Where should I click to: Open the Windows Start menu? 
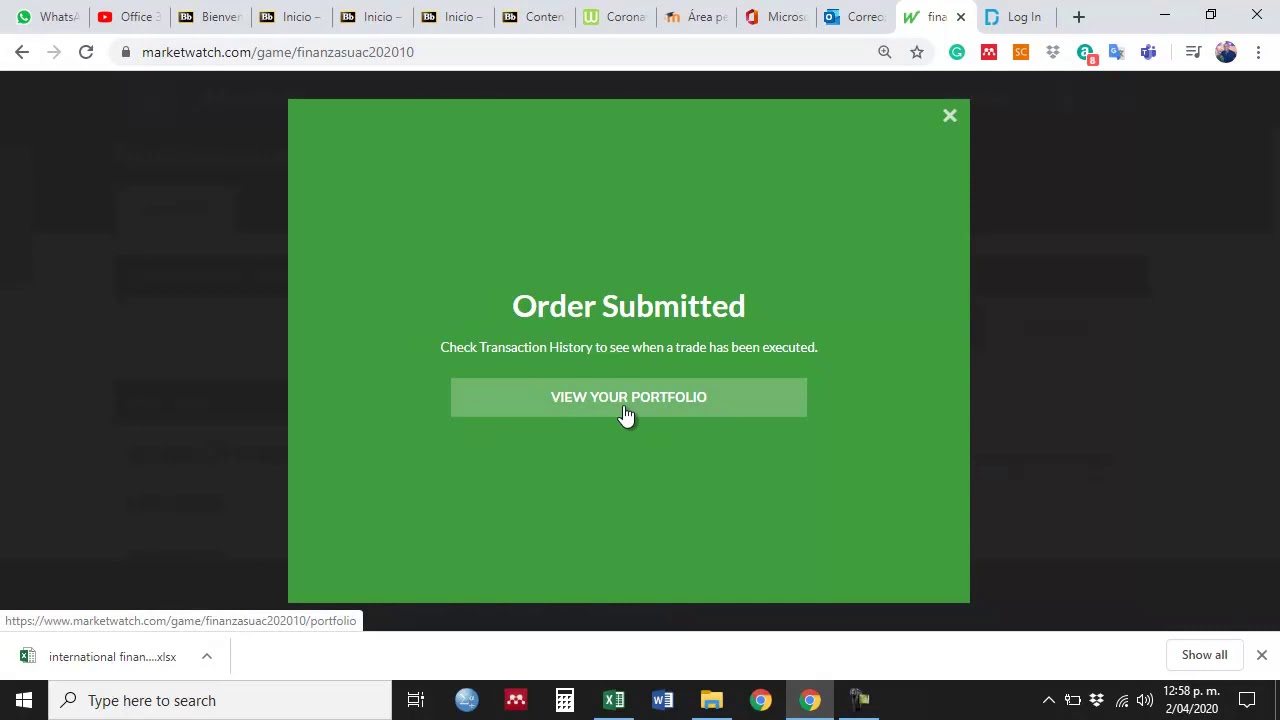pos(24,700)
